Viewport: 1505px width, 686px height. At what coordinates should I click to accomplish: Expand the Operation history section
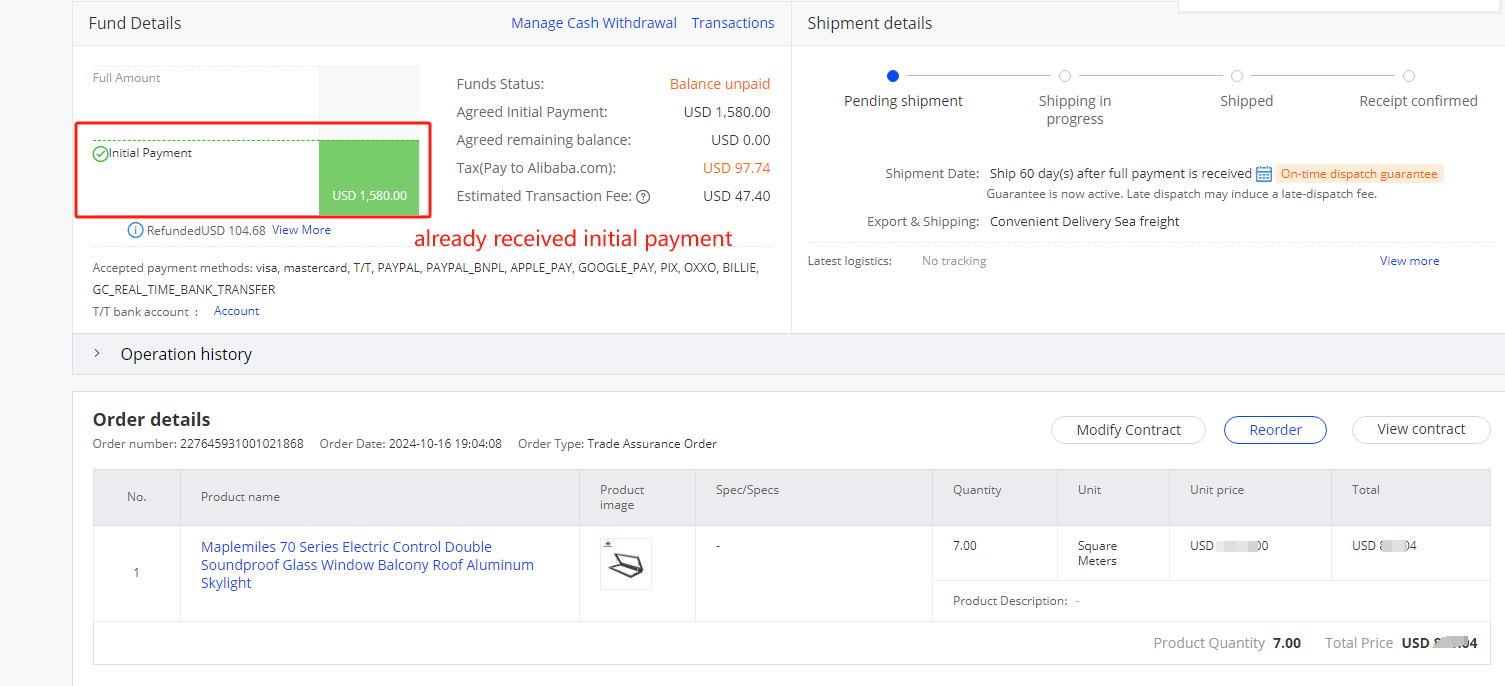click(97, 354)
